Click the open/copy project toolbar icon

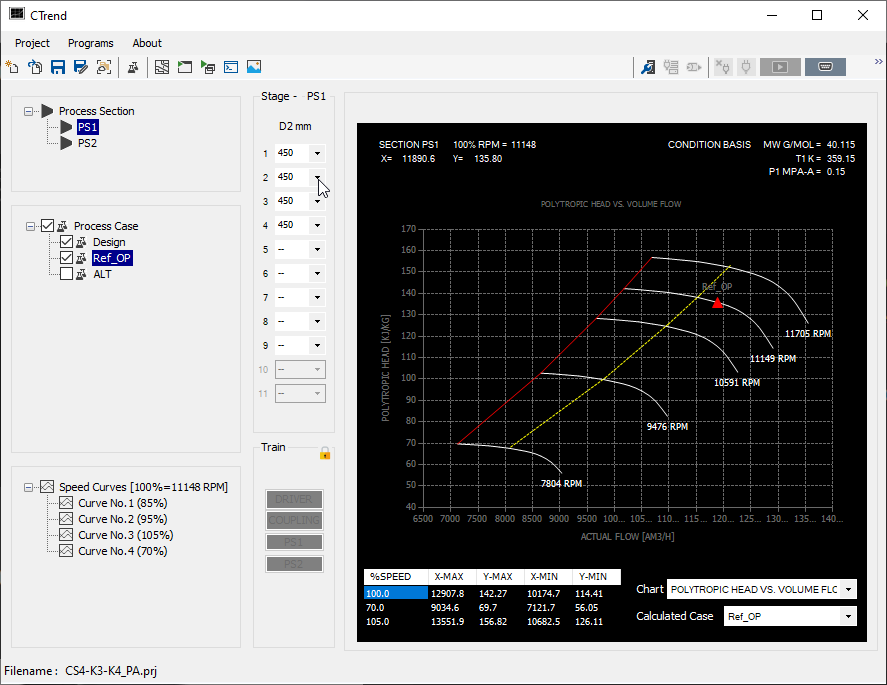click(x=35, y=67)
